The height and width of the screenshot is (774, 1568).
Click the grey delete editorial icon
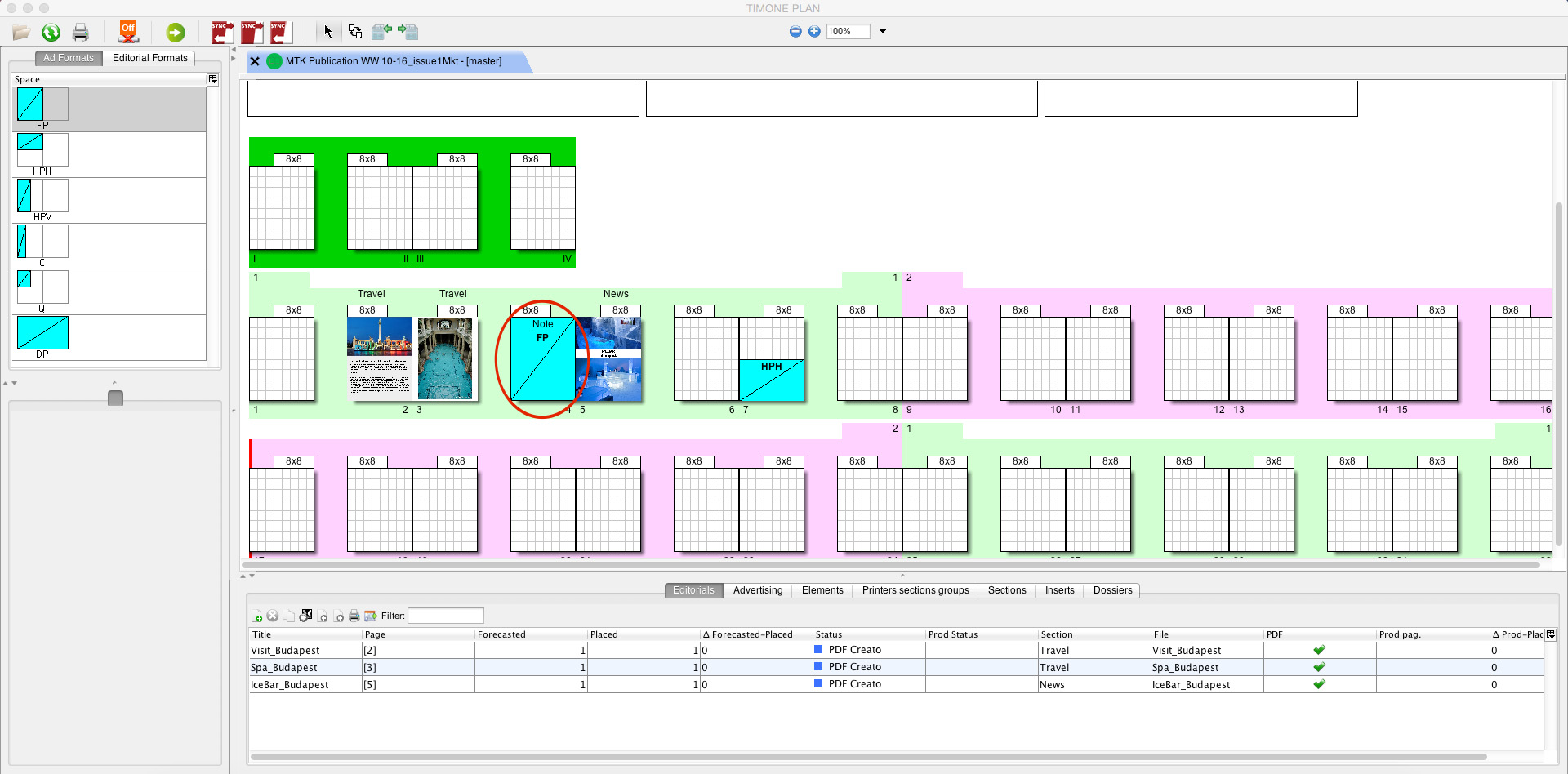(x=273, y=616)
